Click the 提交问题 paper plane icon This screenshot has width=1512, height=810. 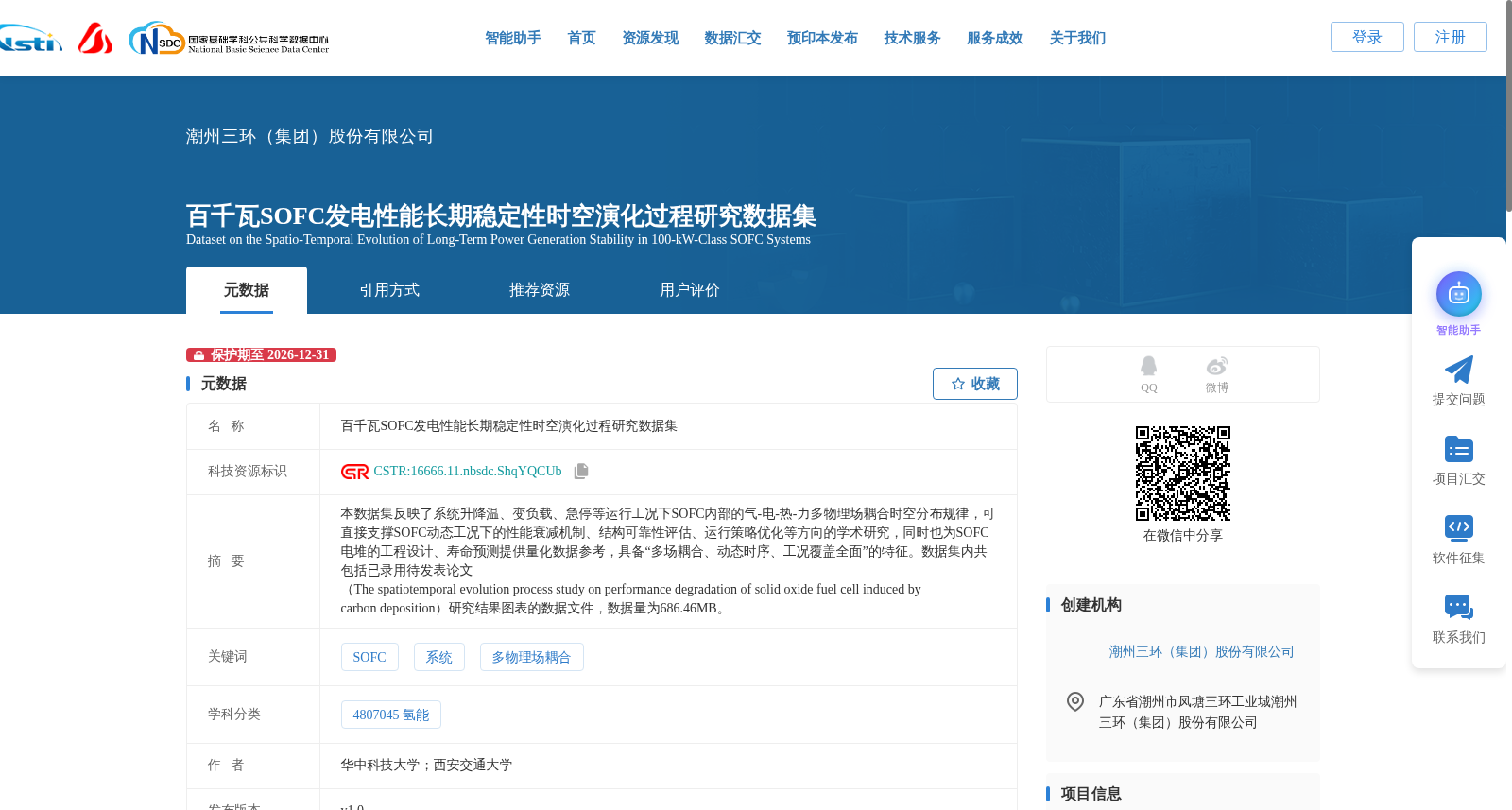(x=1458, y=370)
